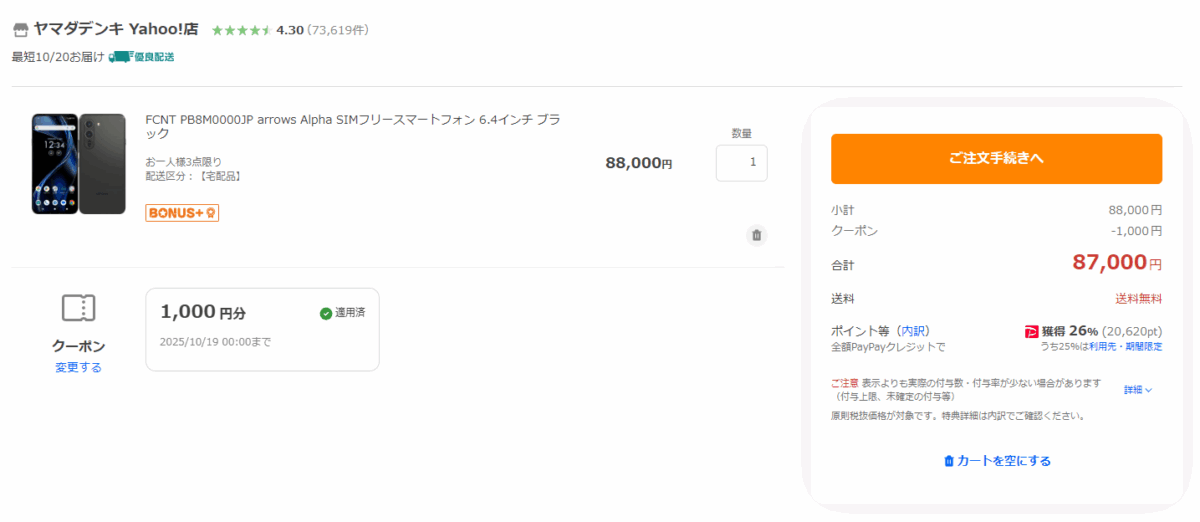This screenshot has width=1200, height=522.
Task: Open the 内訳 points breakdown link
Action: click(912, 331)
